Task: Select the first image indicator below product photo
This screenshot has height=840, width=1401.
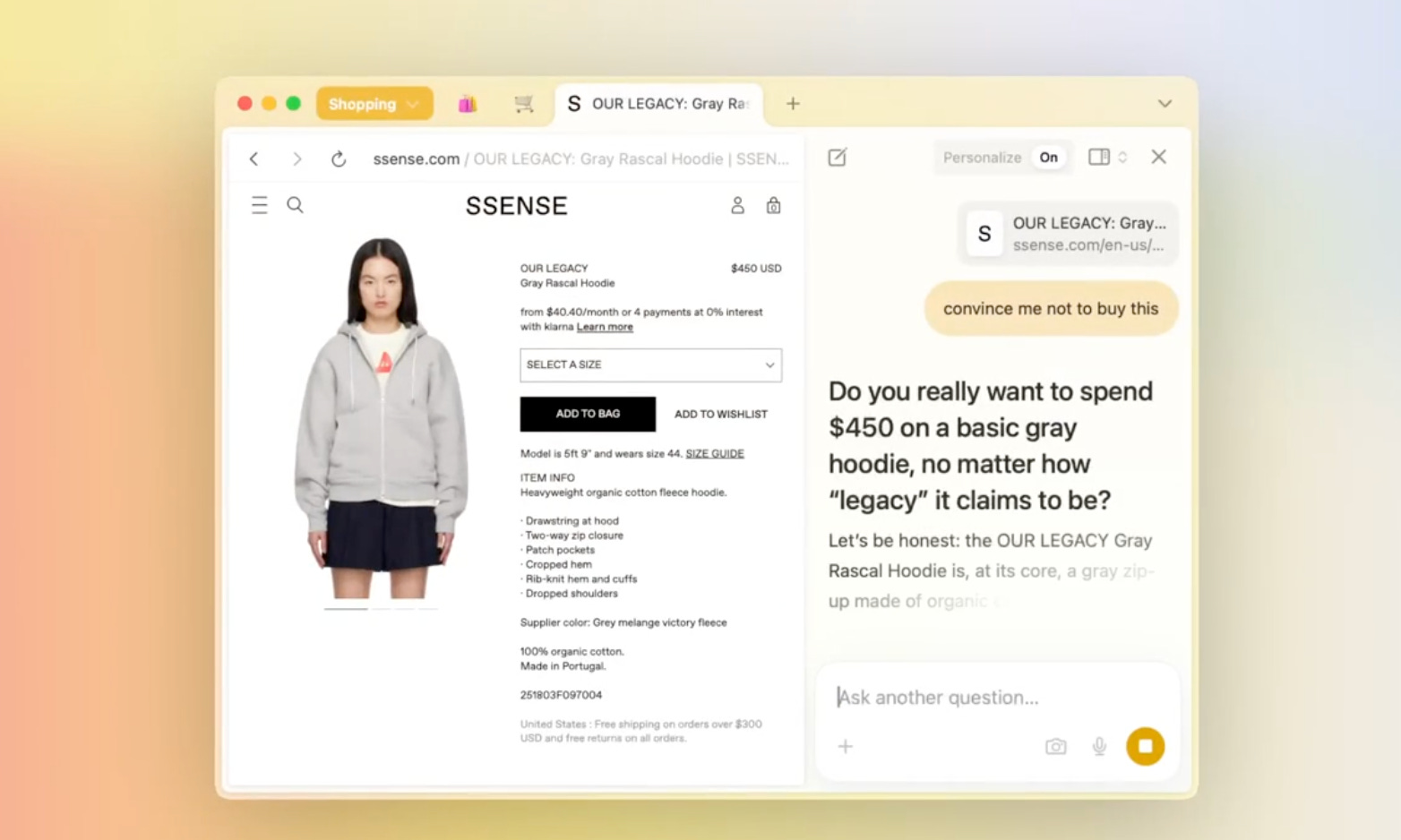Action: pyautogui.click(x=346, y=609)
